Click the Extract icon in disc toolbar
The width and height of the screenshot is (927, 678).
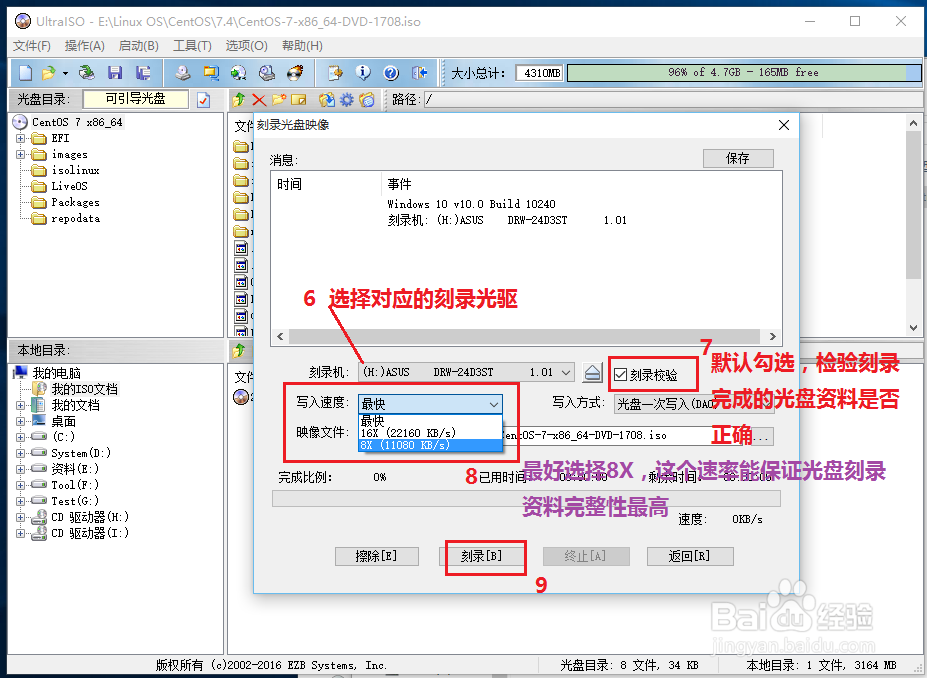(x=326, y=100)
